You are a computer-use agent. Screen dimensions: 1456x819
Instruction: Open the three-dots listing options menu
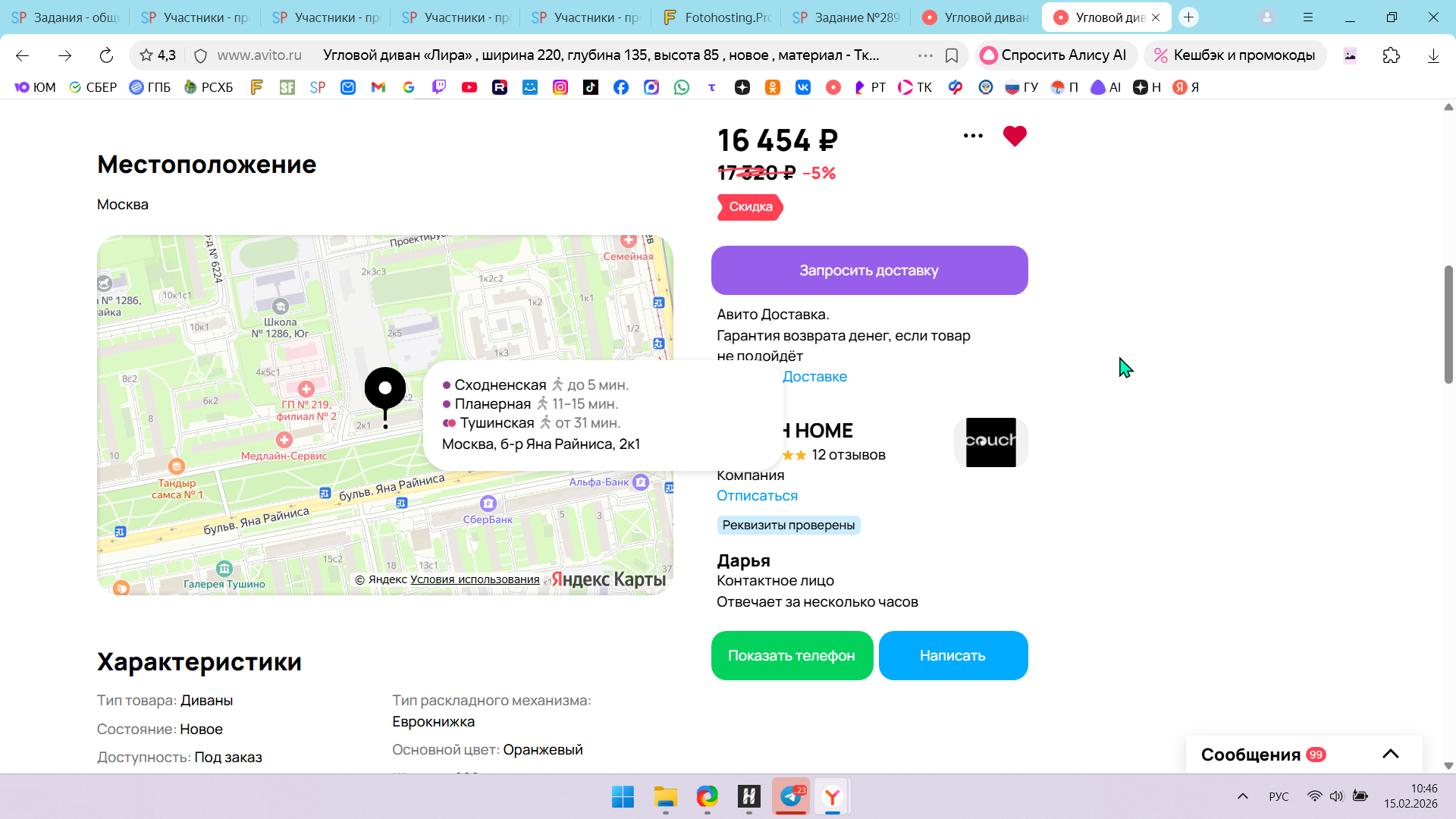[x=973, y=136]
